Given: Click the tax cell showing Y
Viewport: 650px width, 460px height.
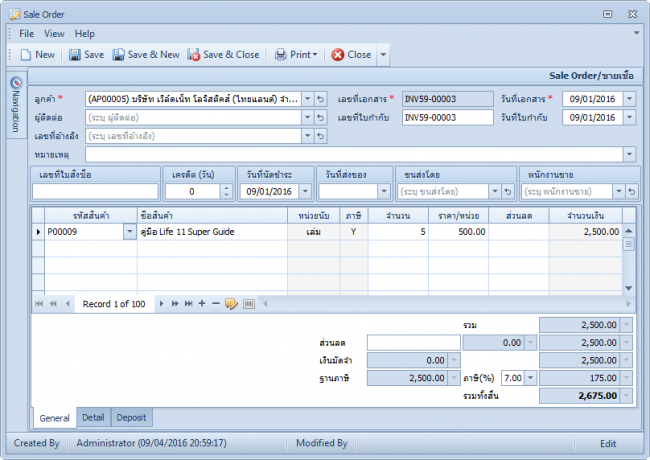Looking at the screenshot, I should pyautogui.click(x=354, y=232).
